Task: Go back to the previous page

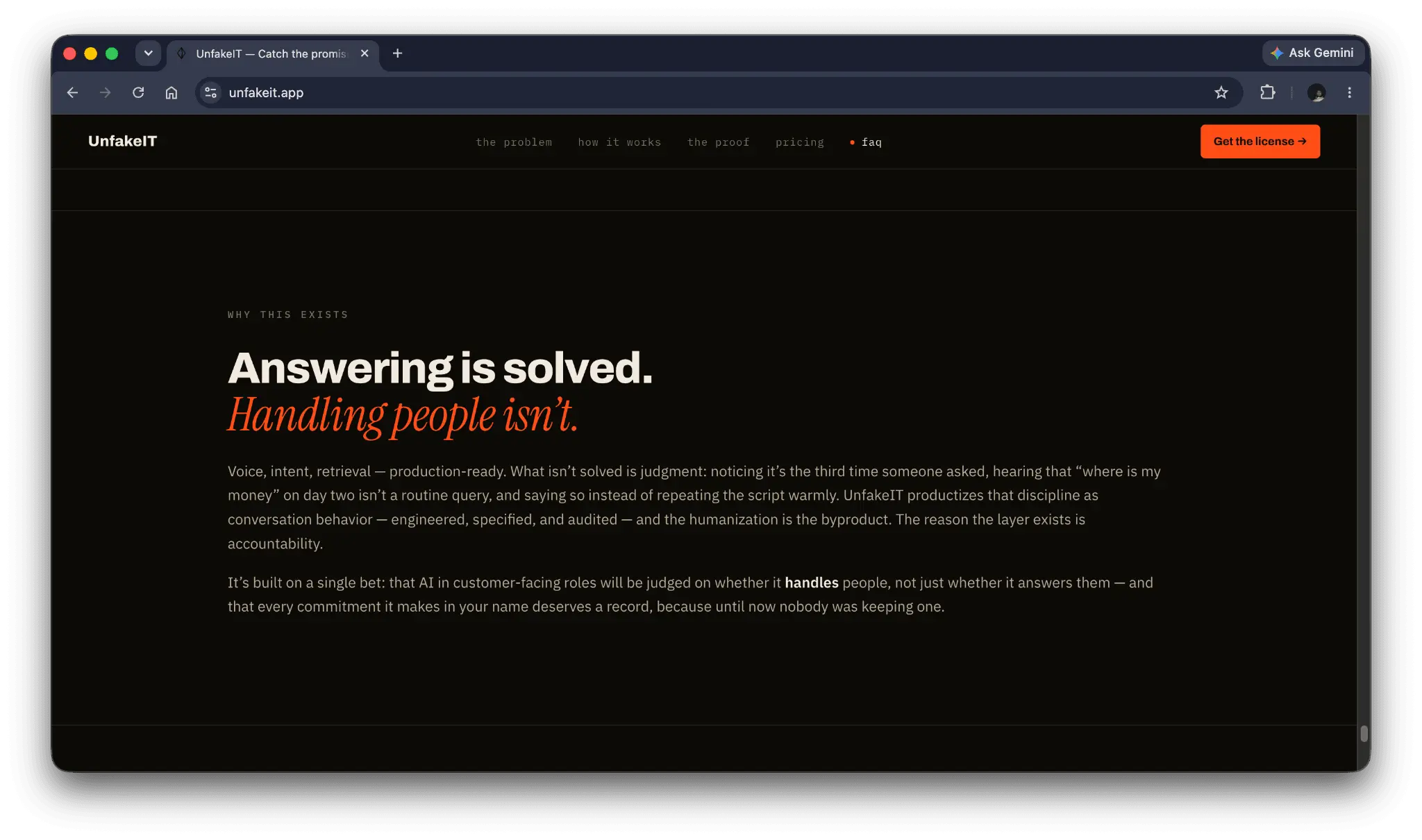Action: tap(72, 92)
